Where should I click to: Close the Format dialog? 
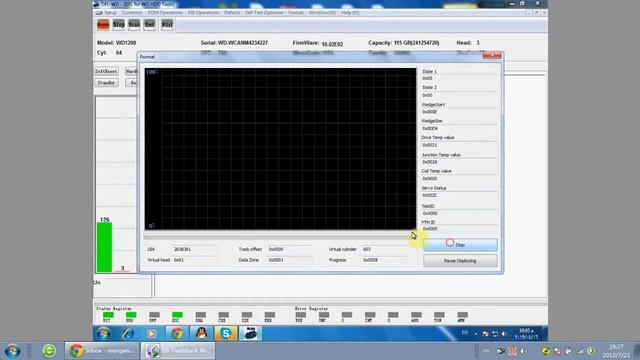492,56
